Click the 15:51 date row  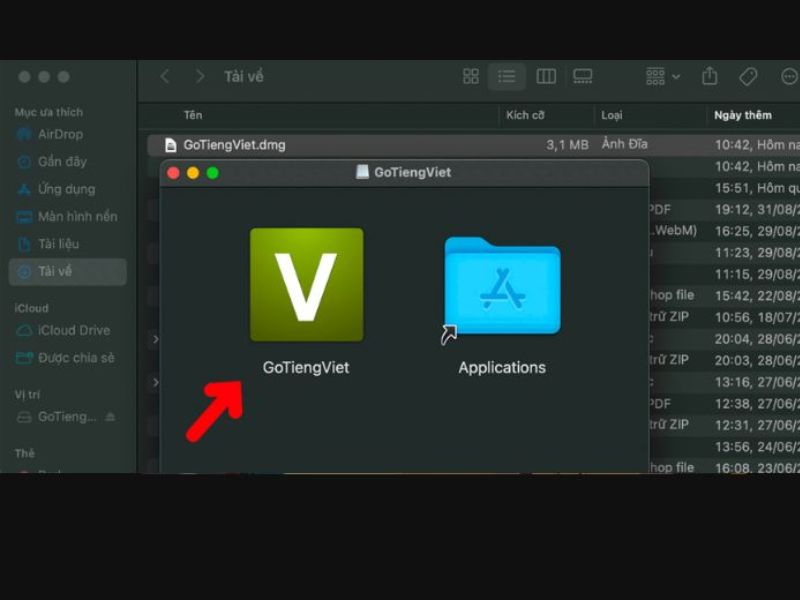[757, 188]
